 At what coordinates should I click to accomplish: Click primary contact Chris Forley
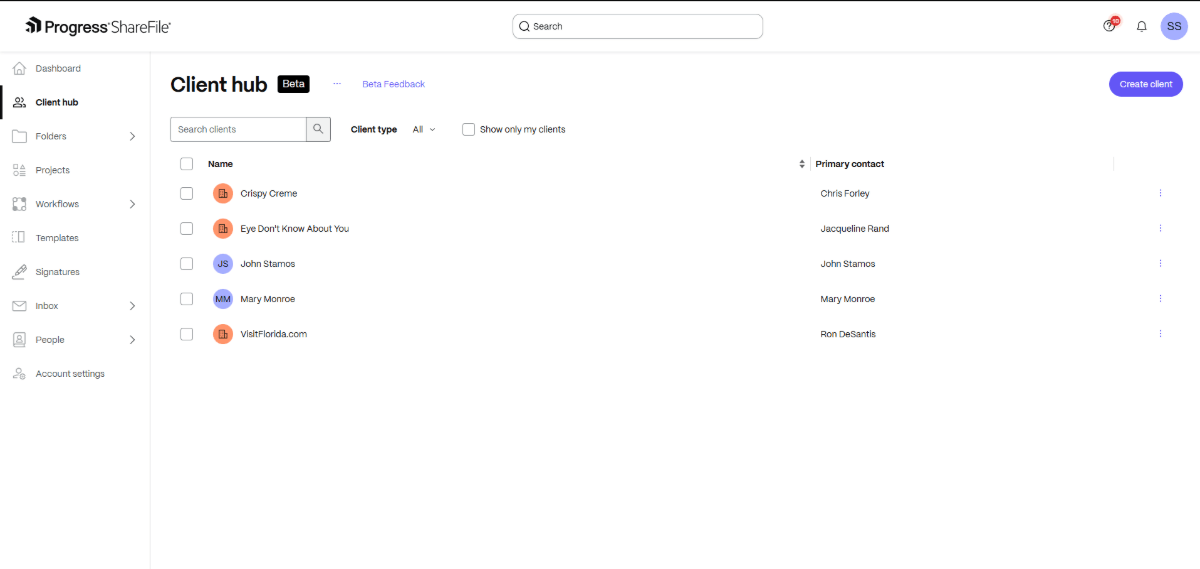[845, 193]
